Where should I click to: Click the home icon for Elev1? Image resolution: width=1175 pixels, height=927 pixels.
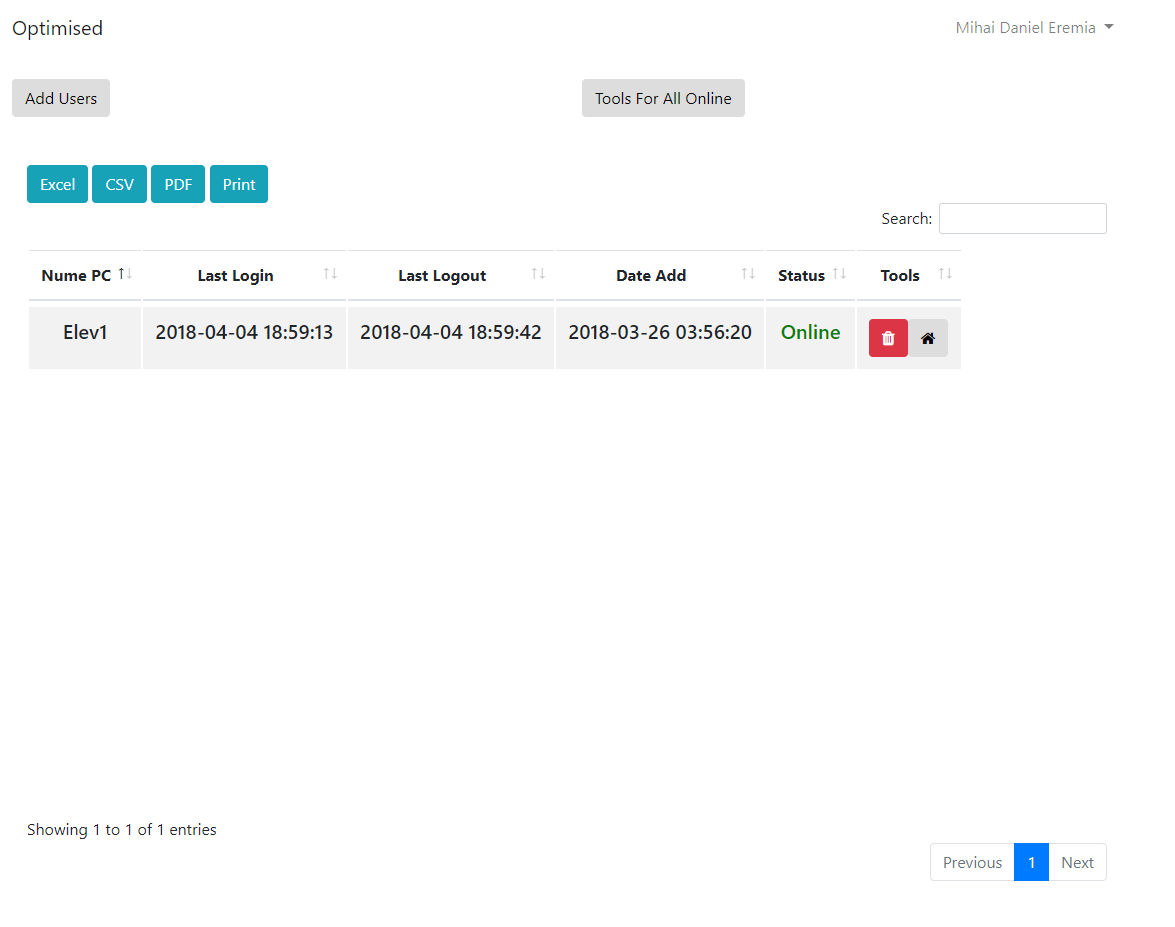tap(928, 338)
